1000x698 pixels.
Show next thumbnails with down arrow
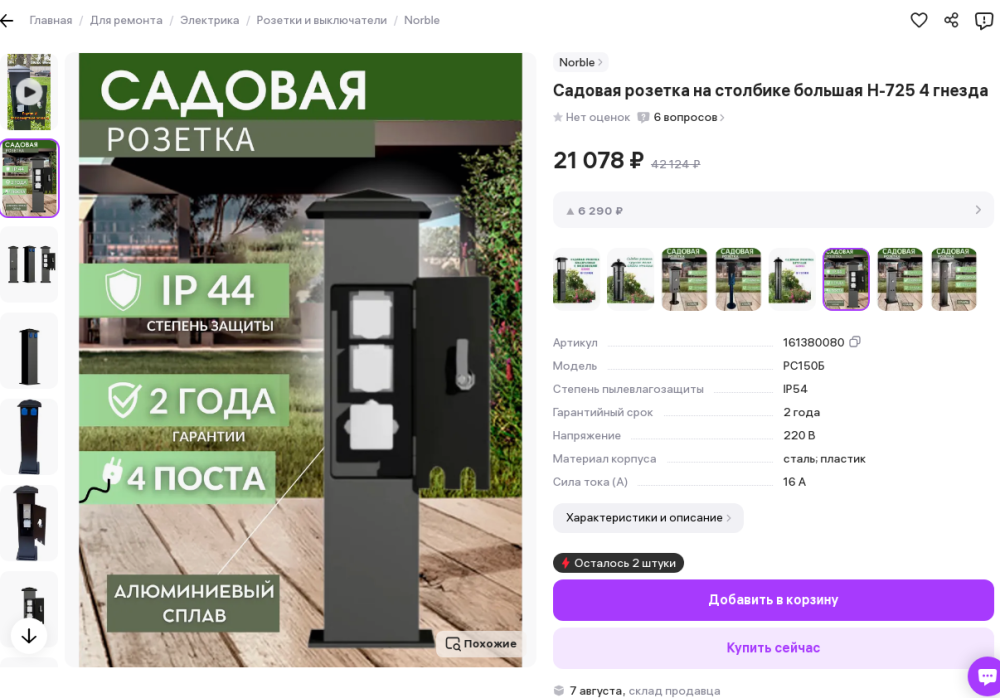pos(29,636)
